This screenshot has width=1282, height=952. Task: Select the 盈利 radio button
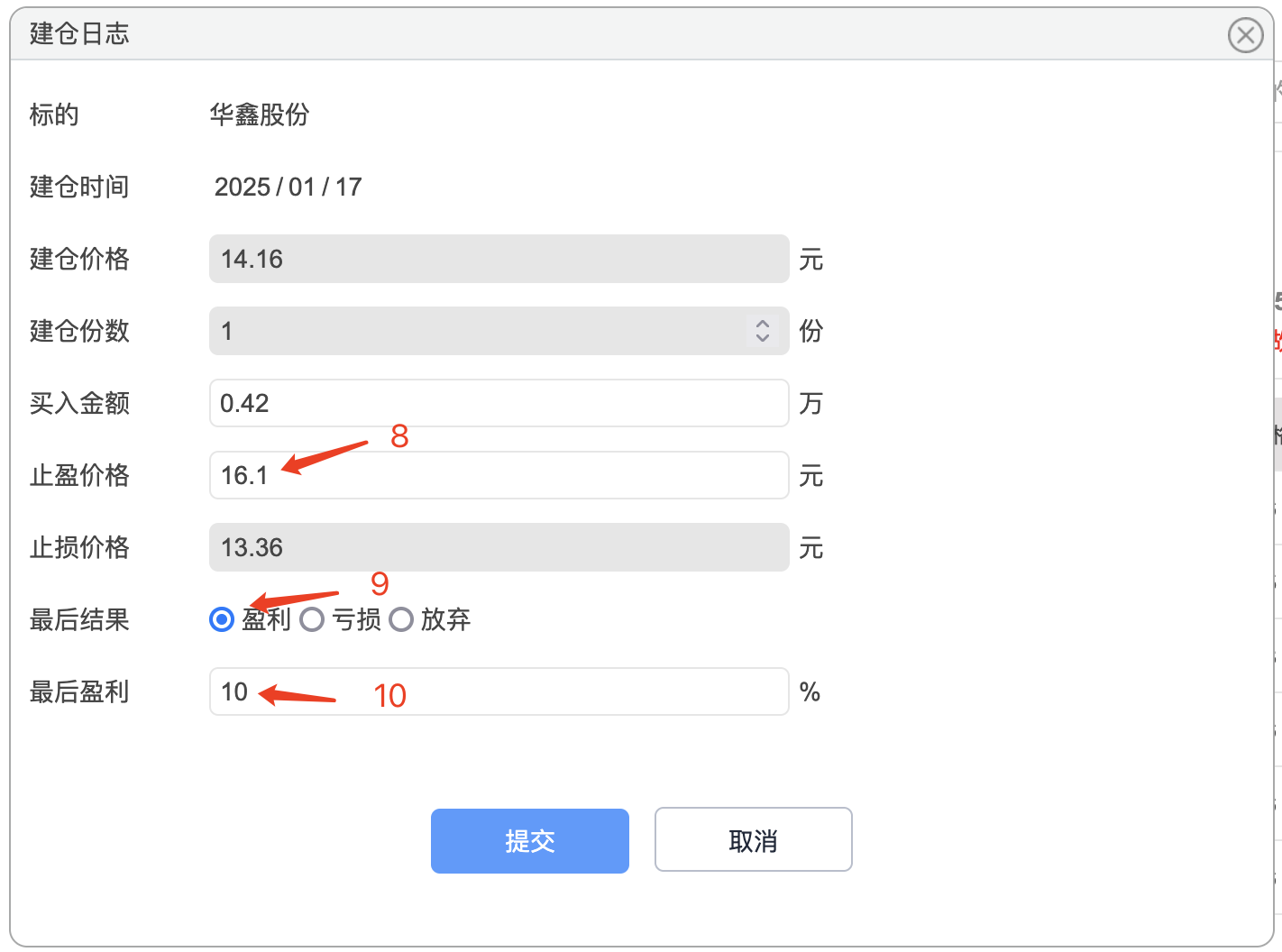(222, 619)
